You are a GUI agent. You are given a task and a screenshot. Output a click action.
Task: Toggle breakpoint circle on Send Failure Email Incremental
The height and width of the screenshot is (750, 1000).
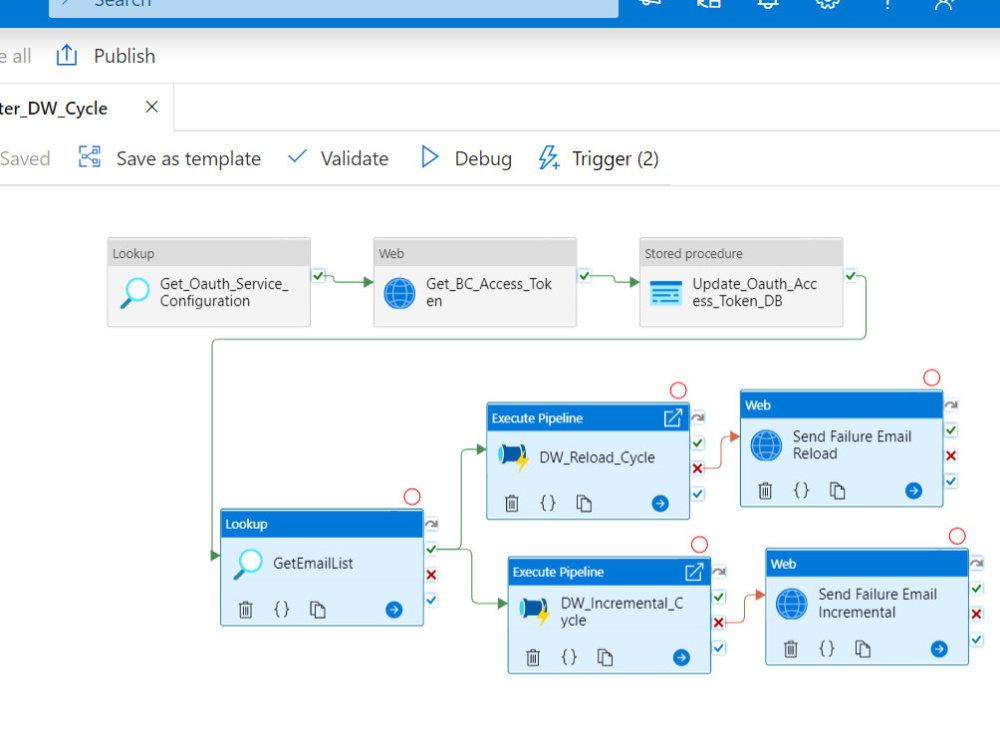click(957, 536)
